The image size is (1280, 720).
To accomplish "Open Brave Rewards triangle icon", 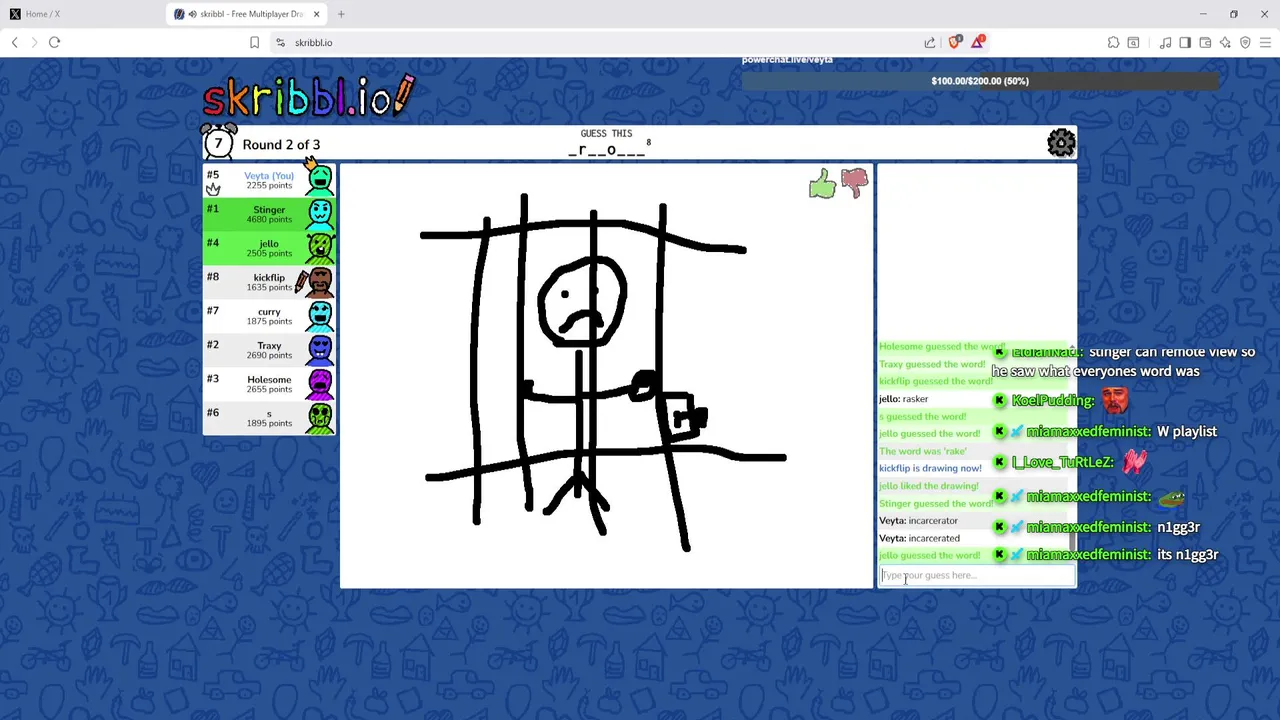I will click(978, 42).
